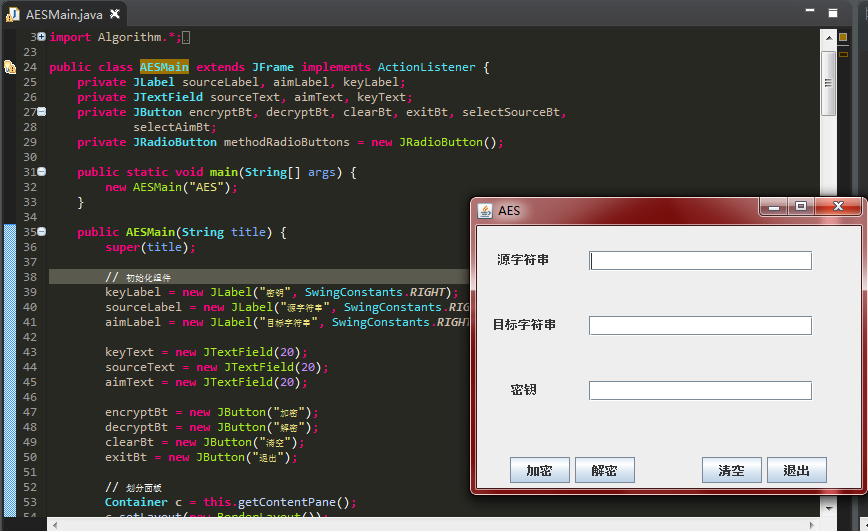This screenshot has height=531, width=868.
Task: Click the highlighted AESMain class name
Action: click(x=164, y=67)
